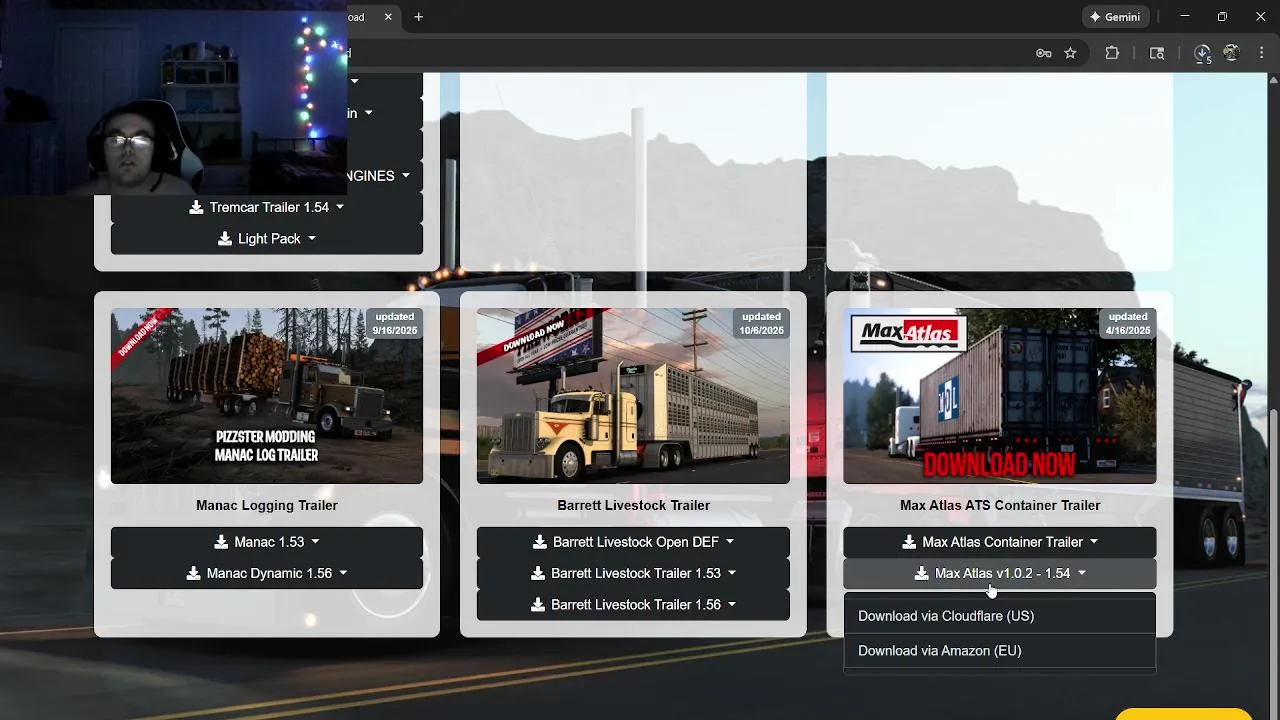The image size is (1280, 720).
Task: Bookmark this page with the star icon
Action: [x=1071, y=53]
